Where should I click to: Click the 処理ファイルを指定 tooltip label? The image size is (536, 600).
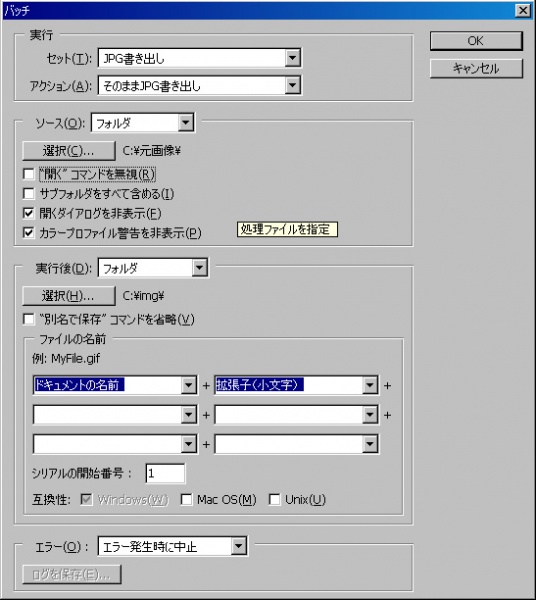[x=287, y=230]
